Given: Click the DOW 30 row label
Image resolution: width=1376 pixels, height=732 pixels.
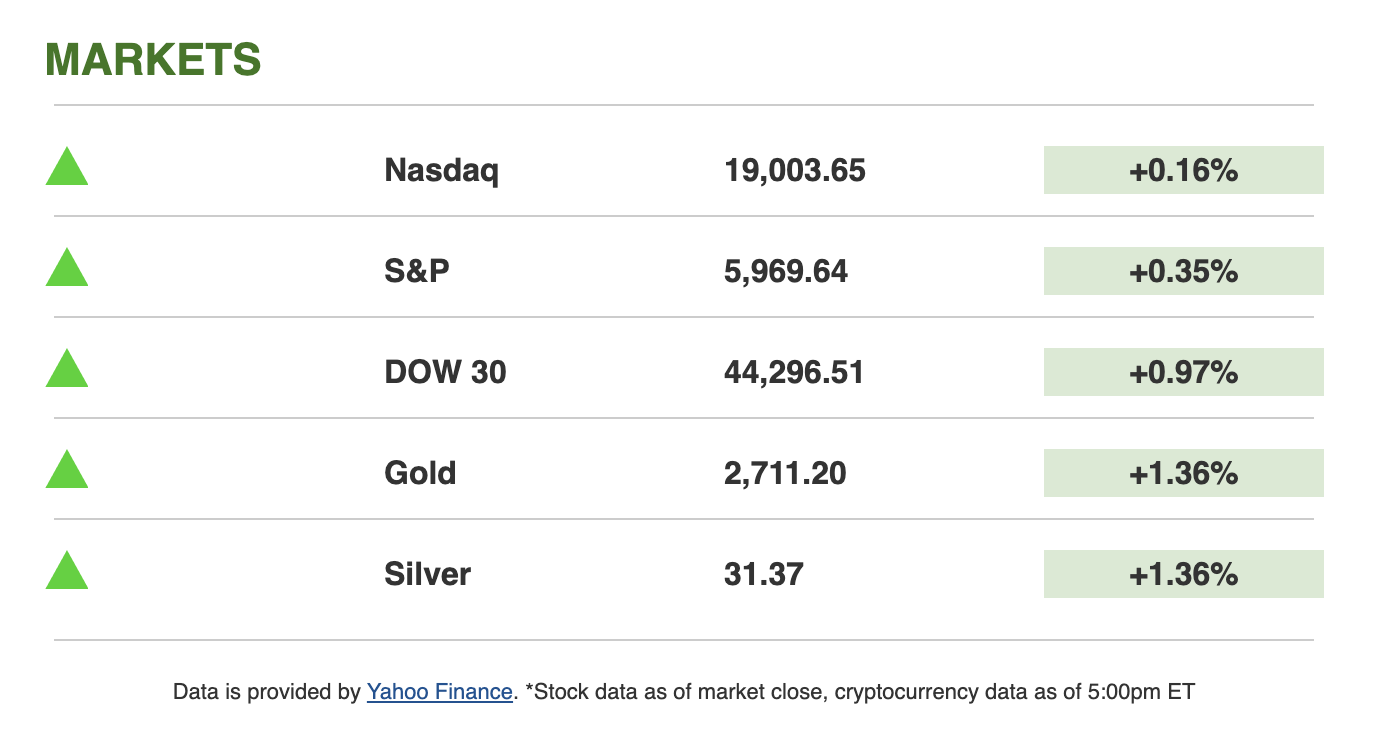Looking at the screenshot, I should pyautogui.click(x=445, y=372).
